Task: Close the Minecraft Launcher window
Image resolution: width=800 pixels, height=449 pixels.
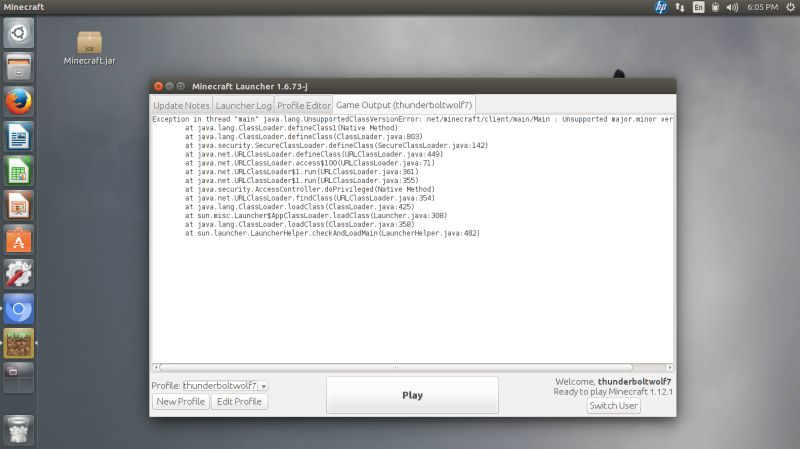Action: [158, 86]
